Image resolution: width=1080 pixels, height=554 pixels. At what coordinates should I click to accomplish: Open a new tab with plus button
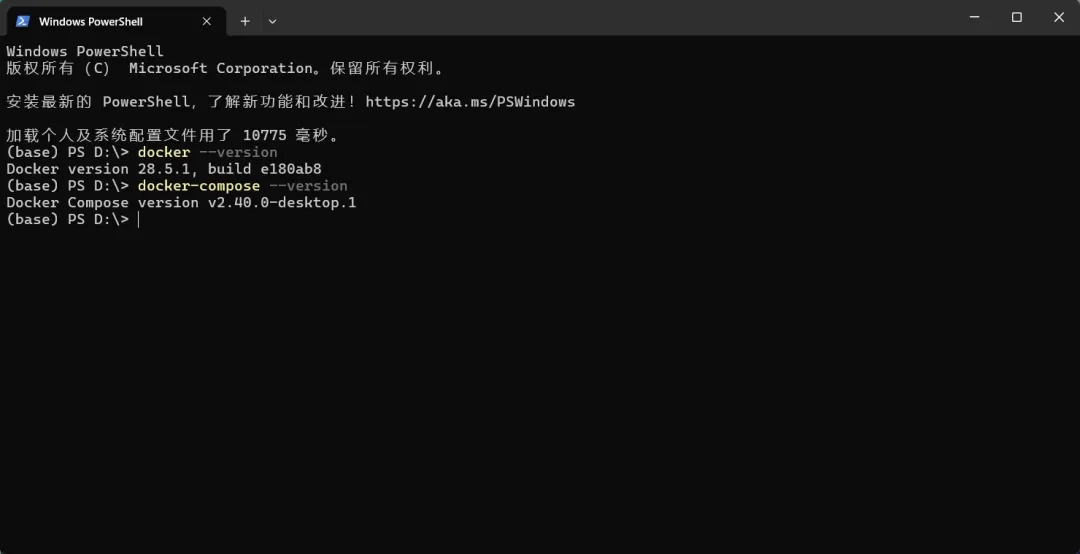click(x=245, y=21)
